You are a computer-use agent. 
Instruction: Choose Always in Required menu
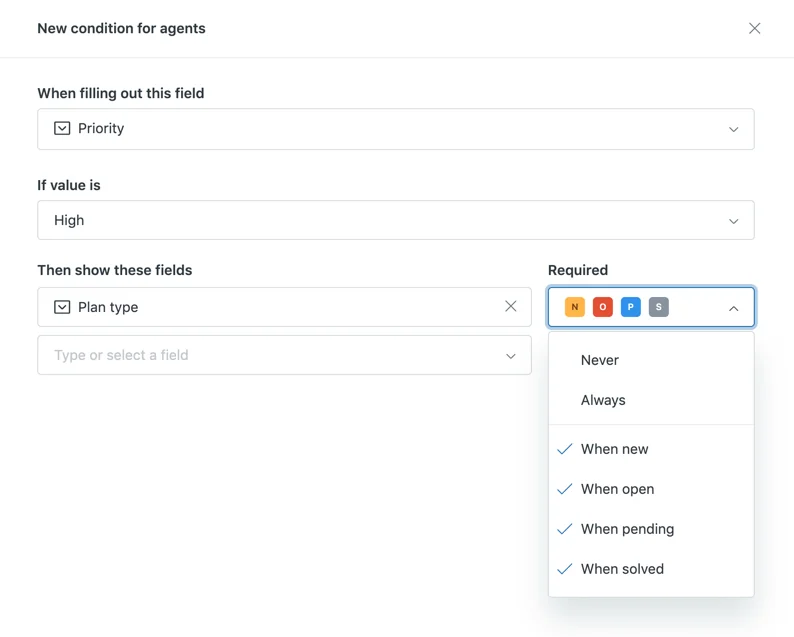pos(651,400)
